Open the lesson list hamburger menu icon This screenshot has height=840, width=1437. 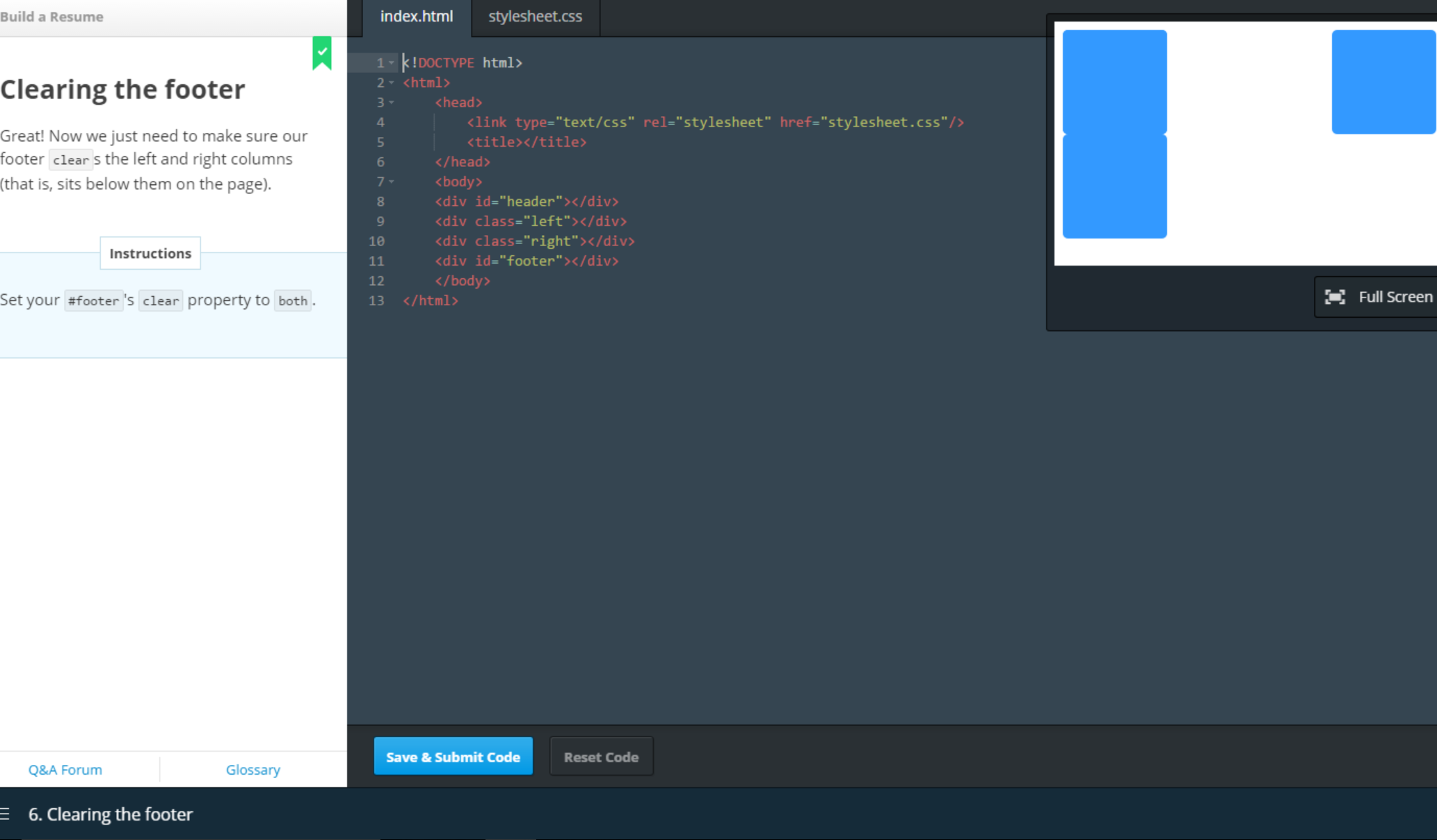coord(6,814)
